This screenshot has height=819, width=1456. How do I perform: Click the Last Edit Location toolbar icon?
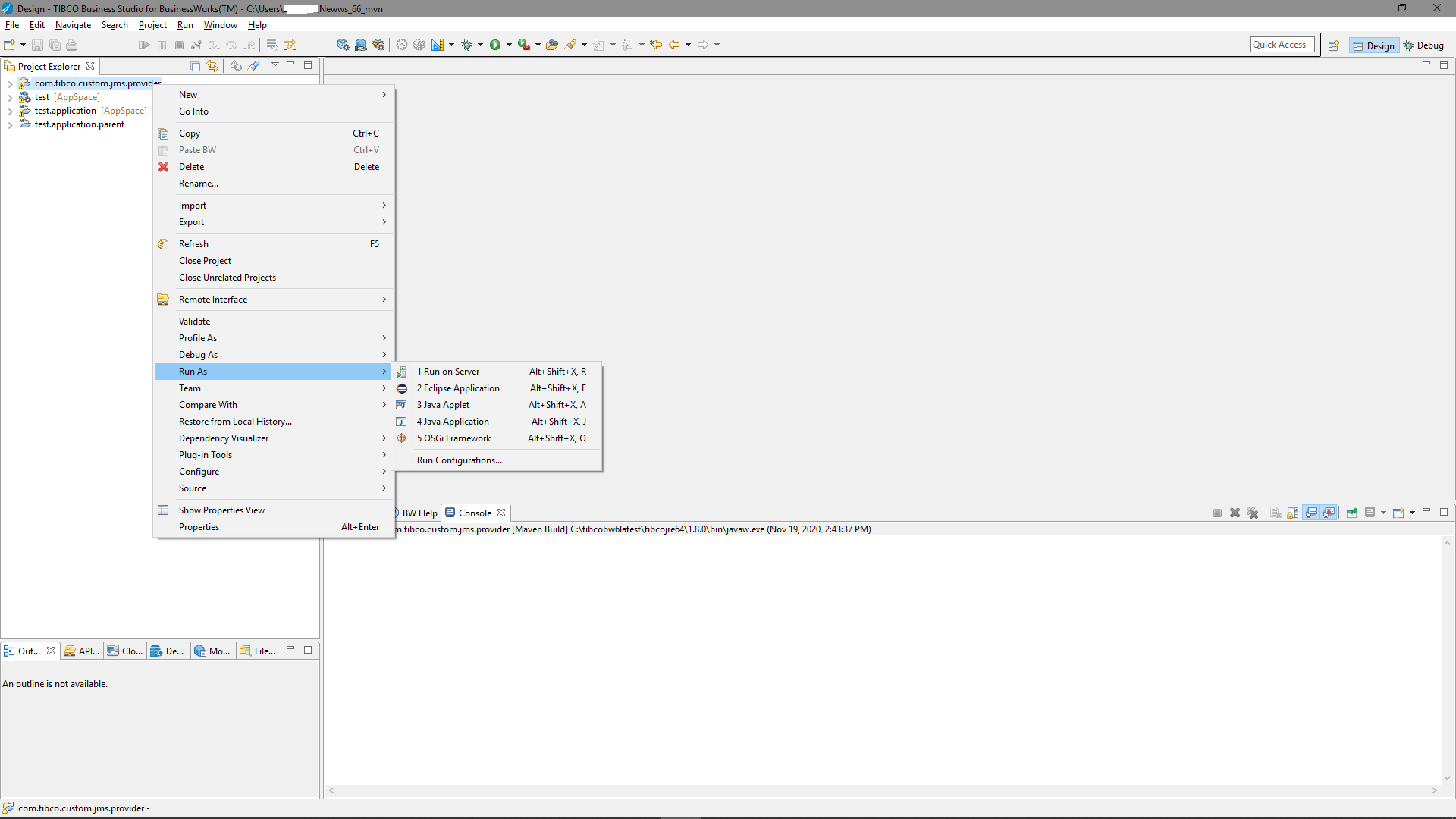click(x=656, y=45)
